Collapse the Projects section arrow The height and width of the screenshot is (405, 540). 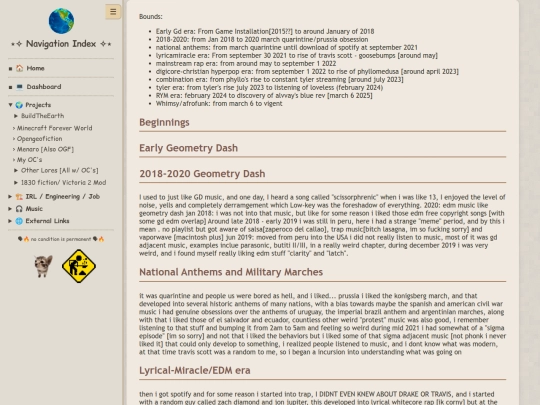(x=10, y=105)
